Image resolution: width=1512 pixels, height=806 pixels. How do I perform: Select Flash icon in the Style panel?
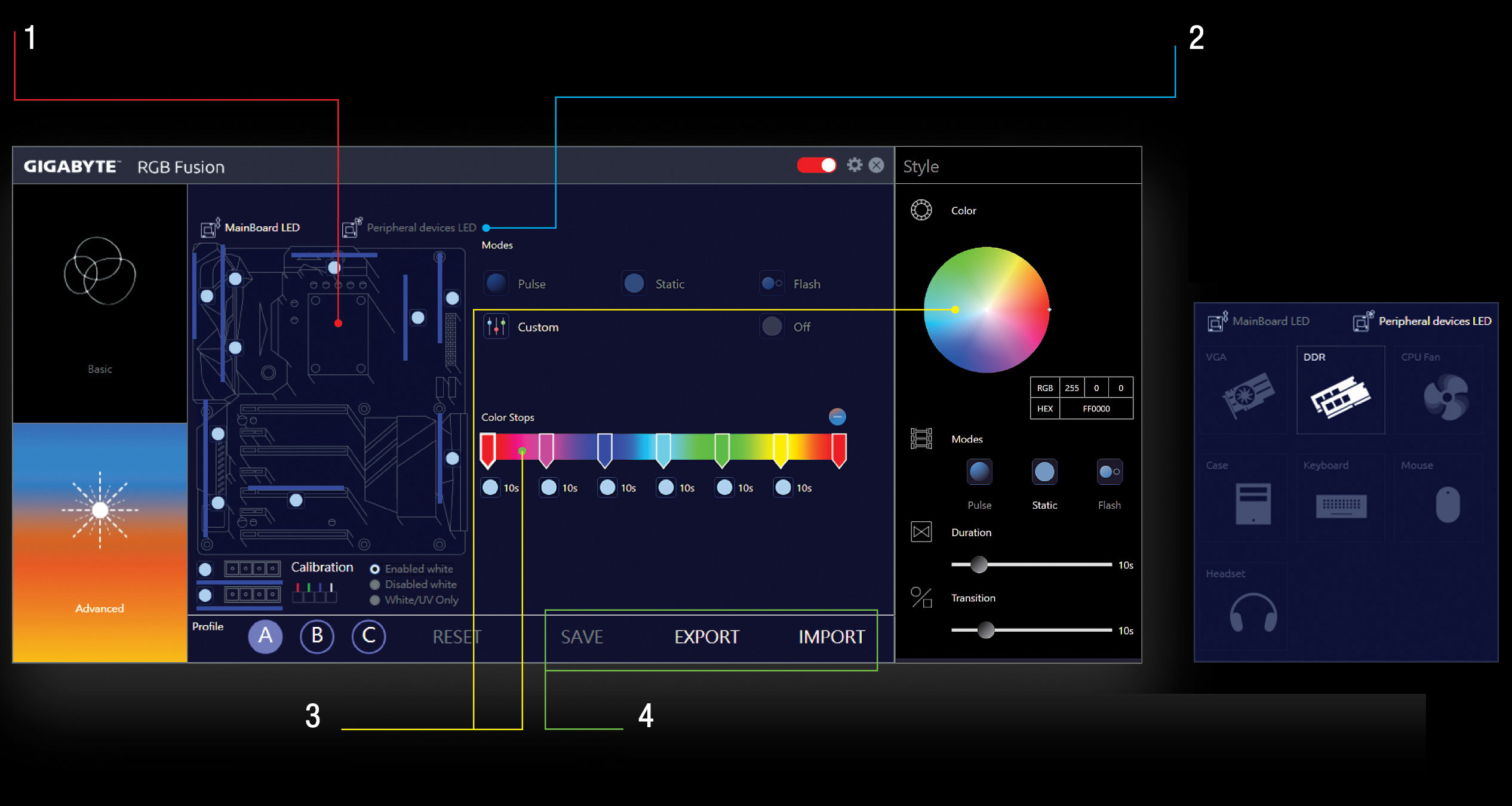(x=1110, y=472)
